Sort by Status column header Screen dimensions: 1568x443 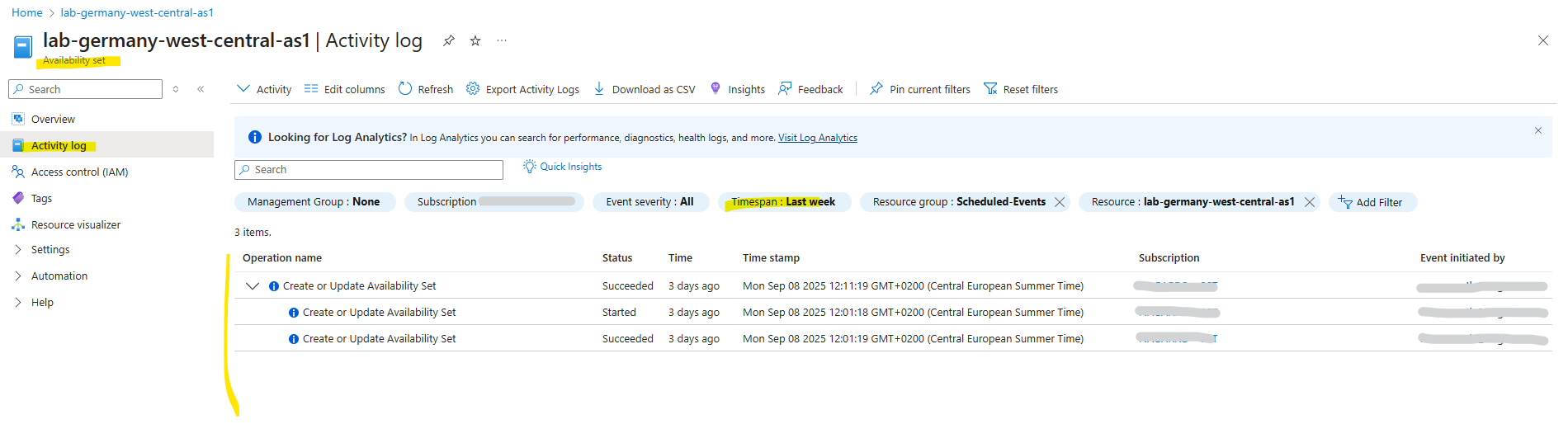point(617,258)
